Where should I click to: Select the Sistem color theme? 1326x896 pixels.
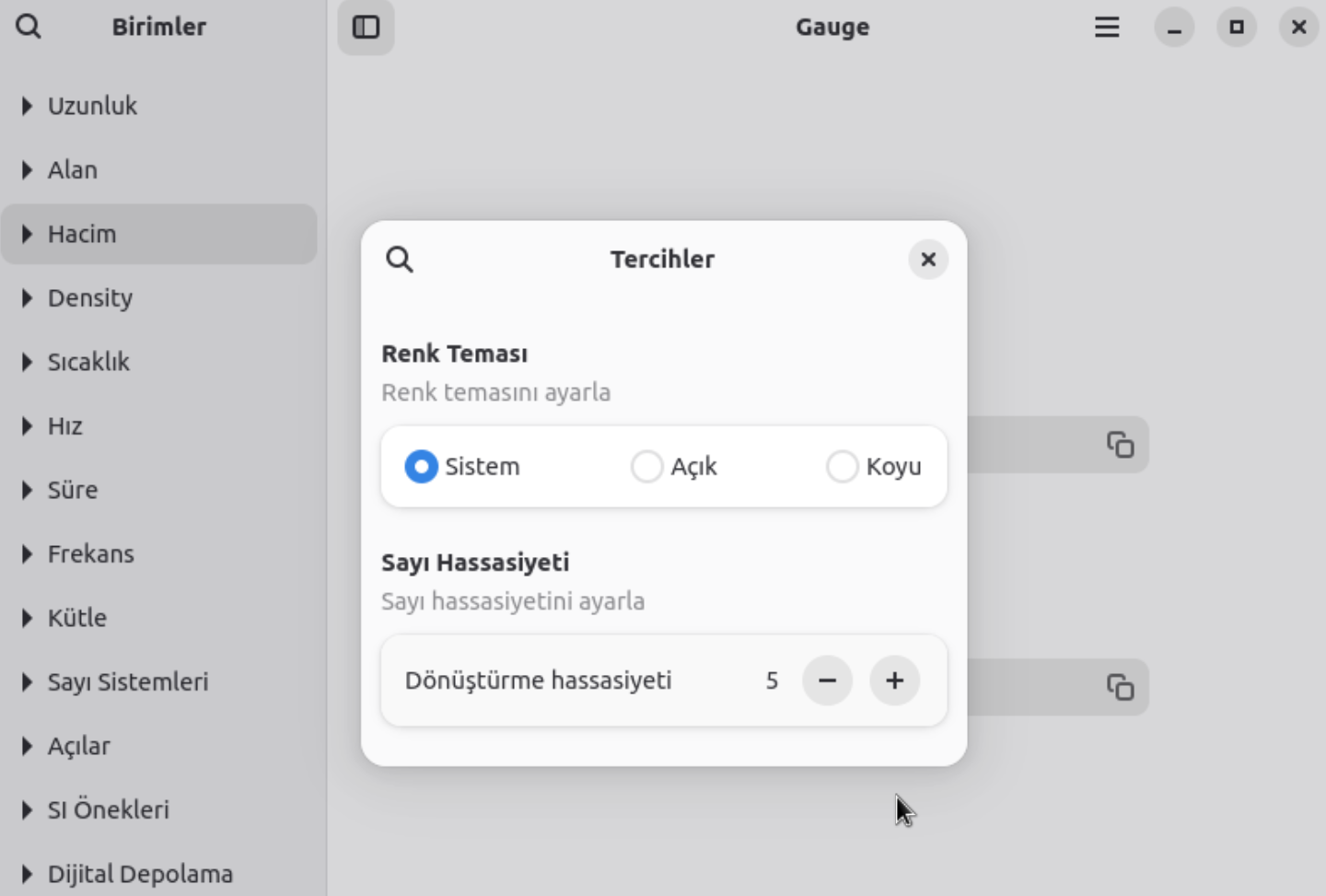(x=422, y=467)
